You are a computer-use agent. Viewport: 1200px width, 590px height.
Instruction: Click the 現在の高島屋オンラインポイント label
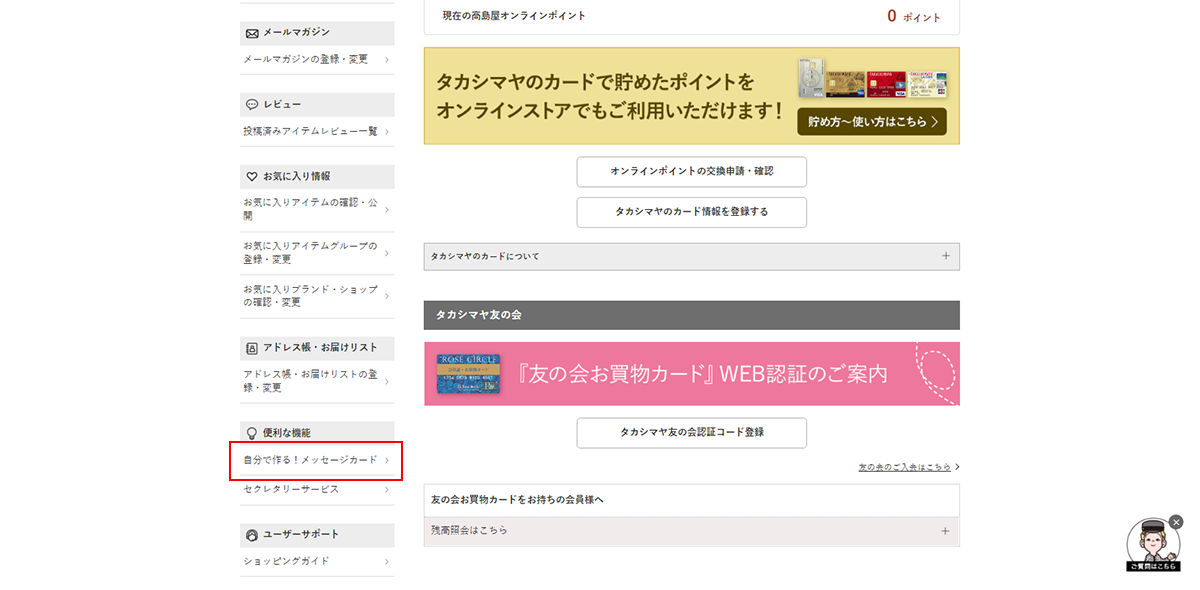pos(514,16)
